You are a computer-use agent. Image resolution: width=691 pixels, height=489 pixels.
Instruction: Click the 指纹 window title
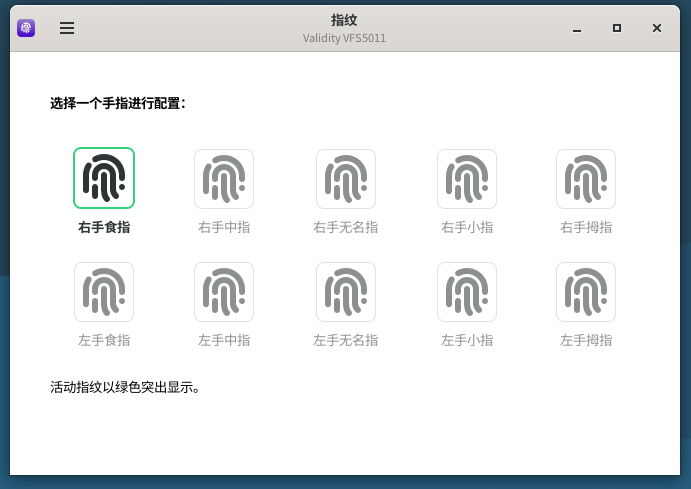click(x=344, y=20)
